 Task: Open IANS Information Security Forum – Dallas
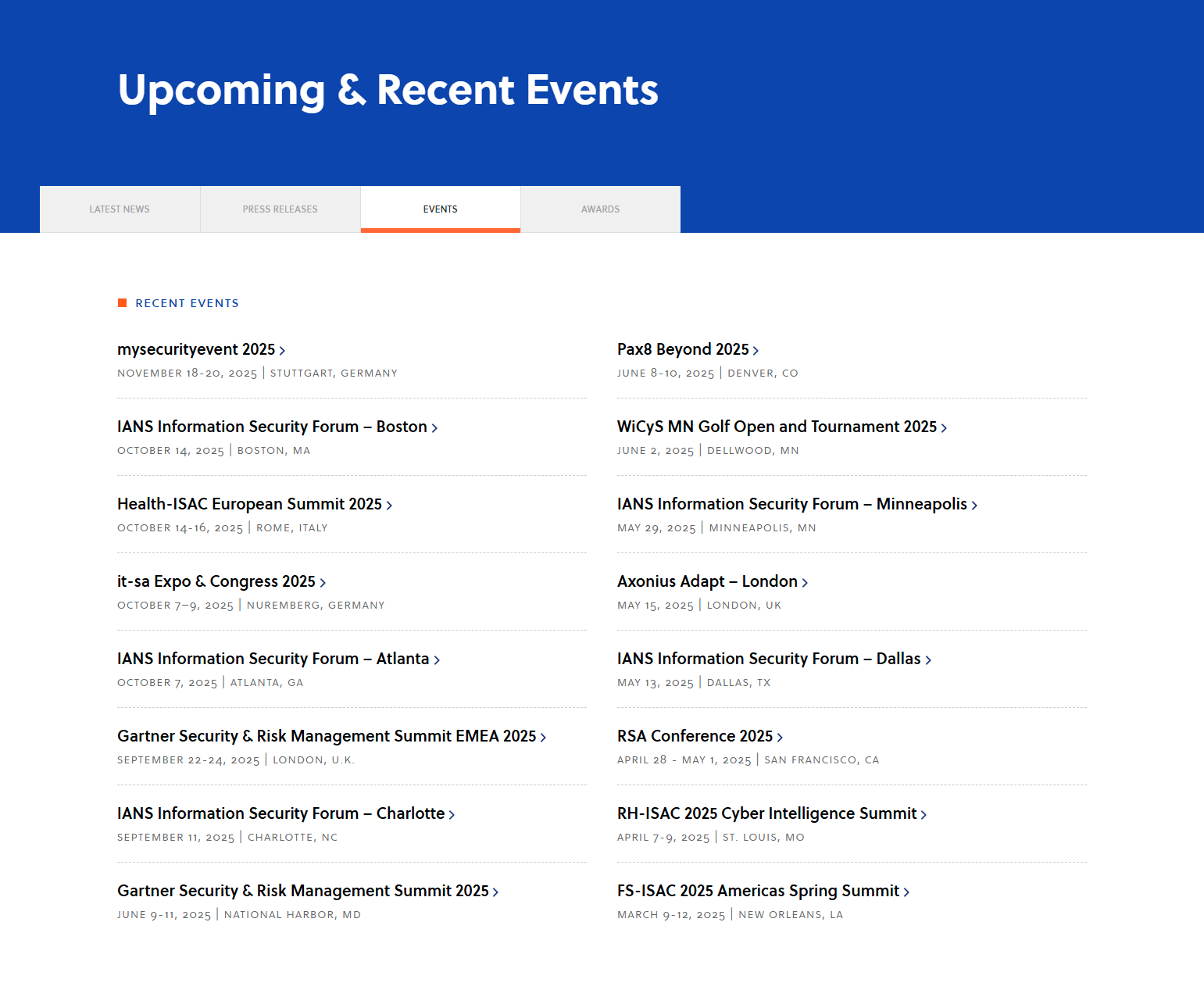pyautogui.click(x=768, y=659)
